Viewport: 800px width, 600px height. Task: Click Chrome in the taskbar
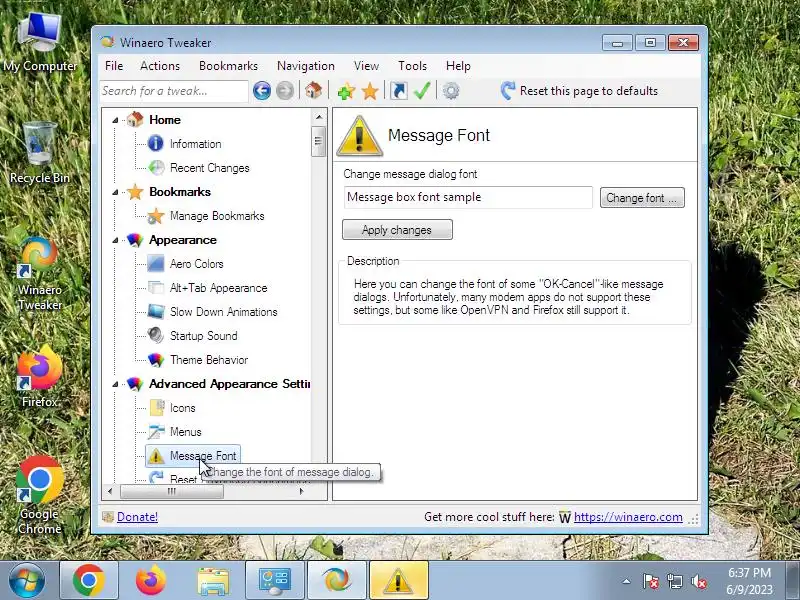(x=89, y=580)
